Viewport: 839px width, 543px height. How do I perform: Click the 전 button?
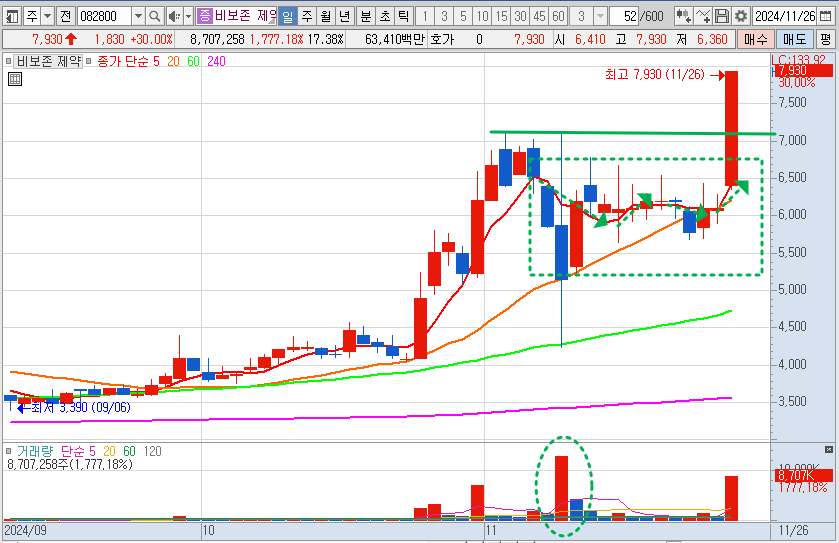pyautogui.click(x=65, y=17)
